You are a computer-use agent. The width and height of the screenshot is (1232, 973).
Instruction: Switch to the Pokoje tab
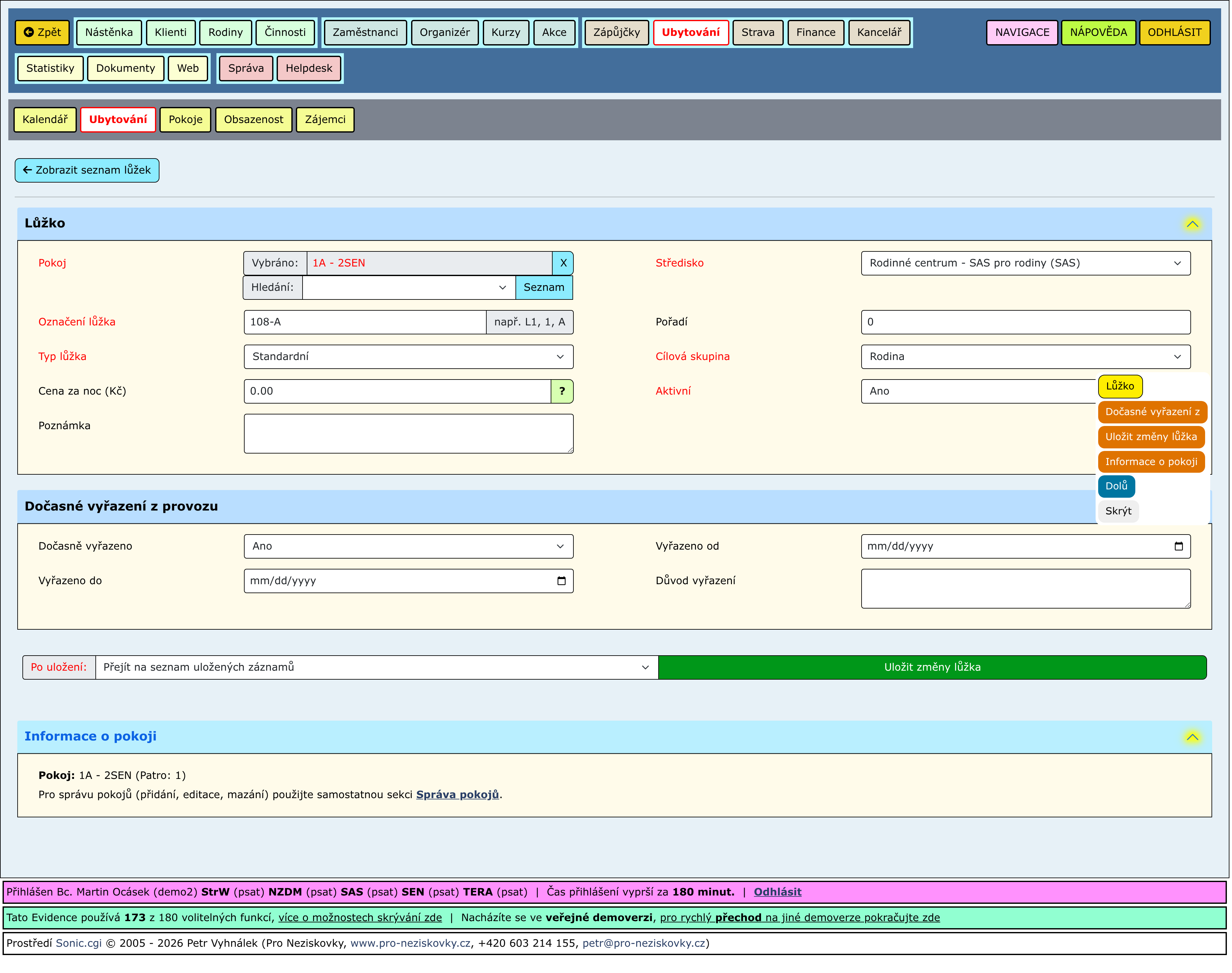tap(185, 120)
